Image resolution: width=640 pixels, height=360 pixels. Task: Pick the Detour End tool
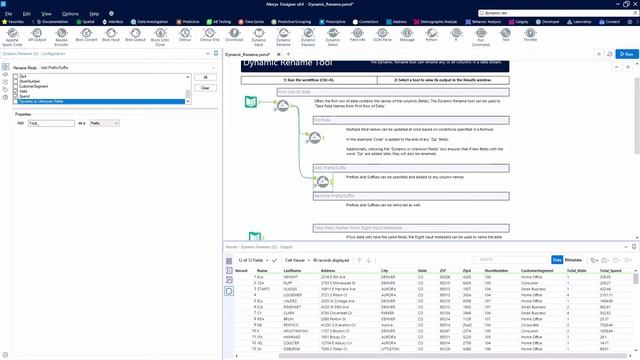pyautogui.click(x=209, y=35)
